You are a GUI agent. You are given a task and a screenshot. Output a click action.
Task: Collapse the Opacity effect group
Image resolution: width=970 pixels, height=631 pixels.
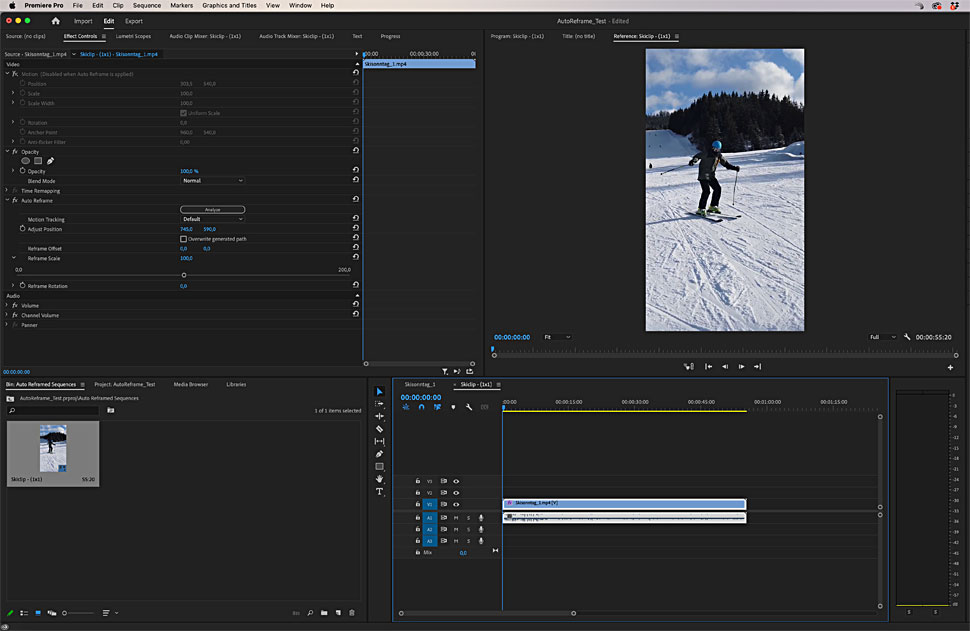point(7,152)
